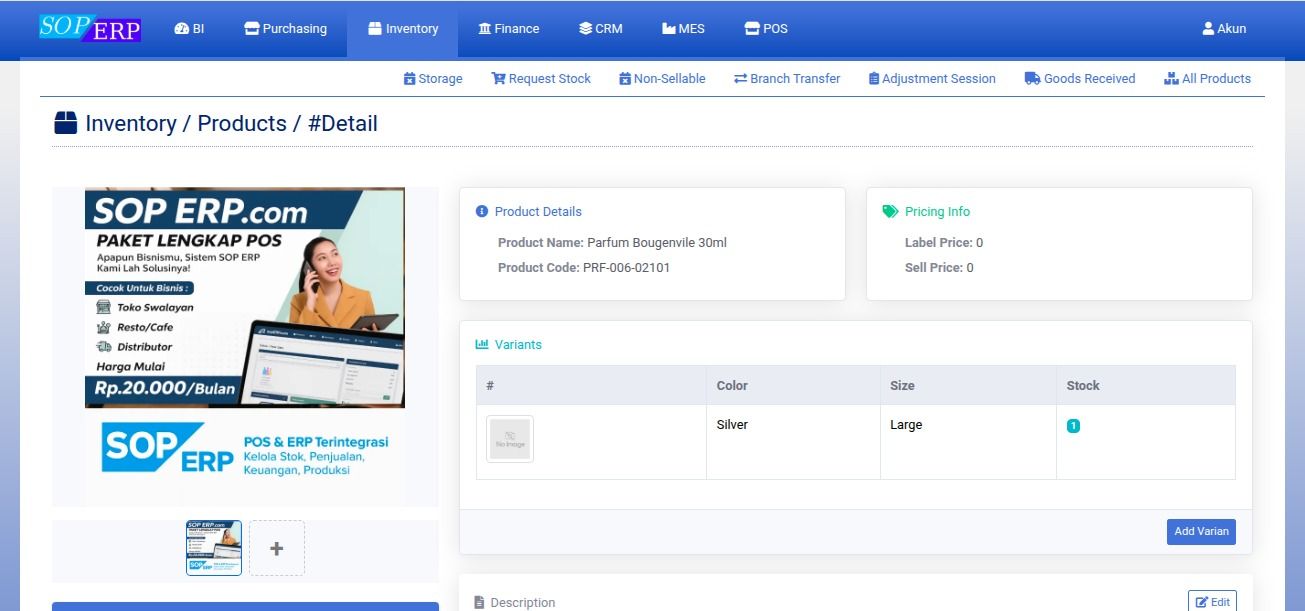1305x611 pixels.
Task: View All Products list
Action: tap(1208, 79)
